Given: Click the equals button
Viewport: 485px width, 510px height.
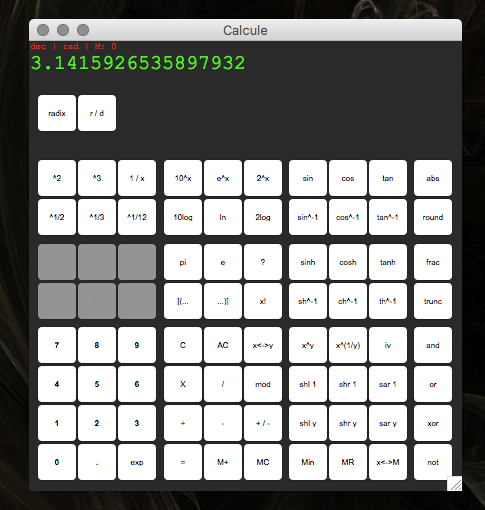Looking at the screenshot, I should coord(183,462).
